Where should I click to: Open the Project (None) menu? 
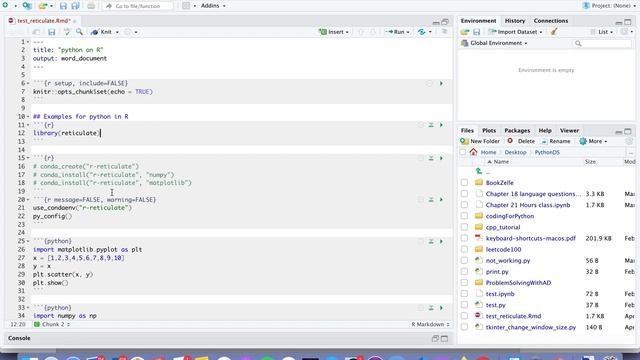[609, 6]
